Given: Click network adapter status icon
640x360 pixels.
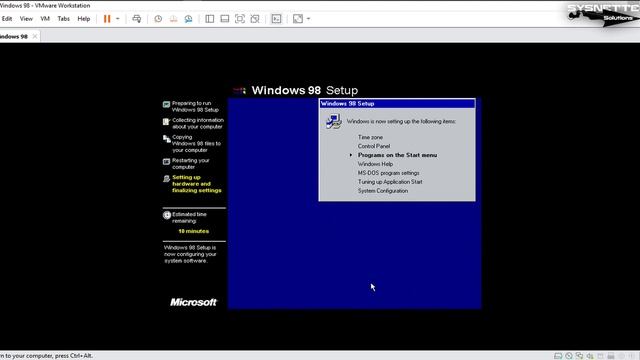Looking at the screenshot, I should 579,356.
